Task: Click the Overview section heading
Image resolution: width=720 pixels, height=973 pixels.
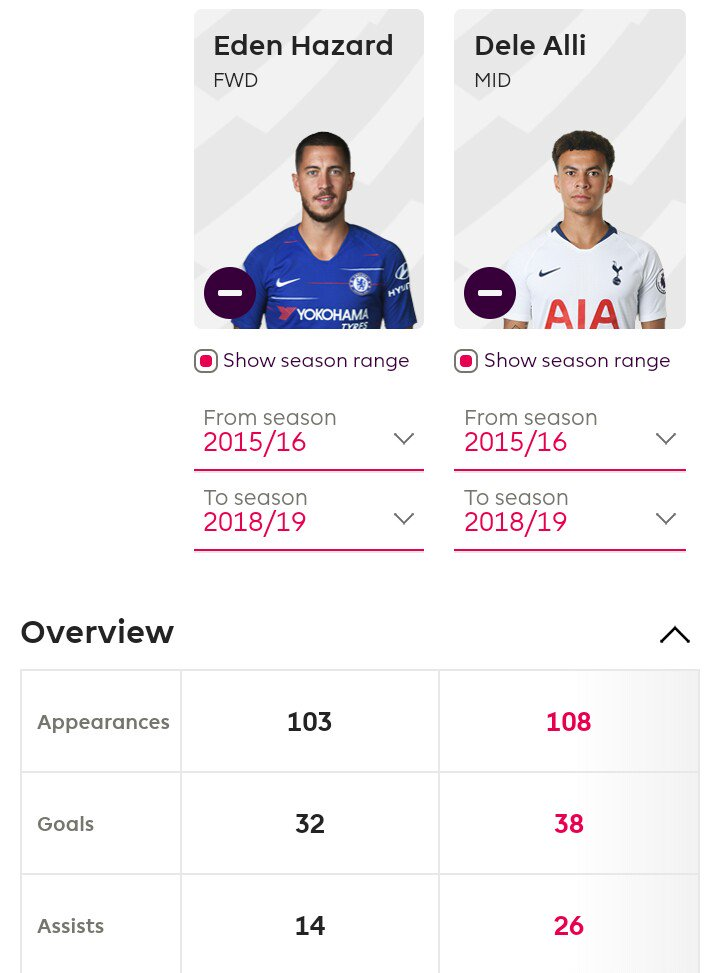Action: pyautogui.click(x=97, y=632)
